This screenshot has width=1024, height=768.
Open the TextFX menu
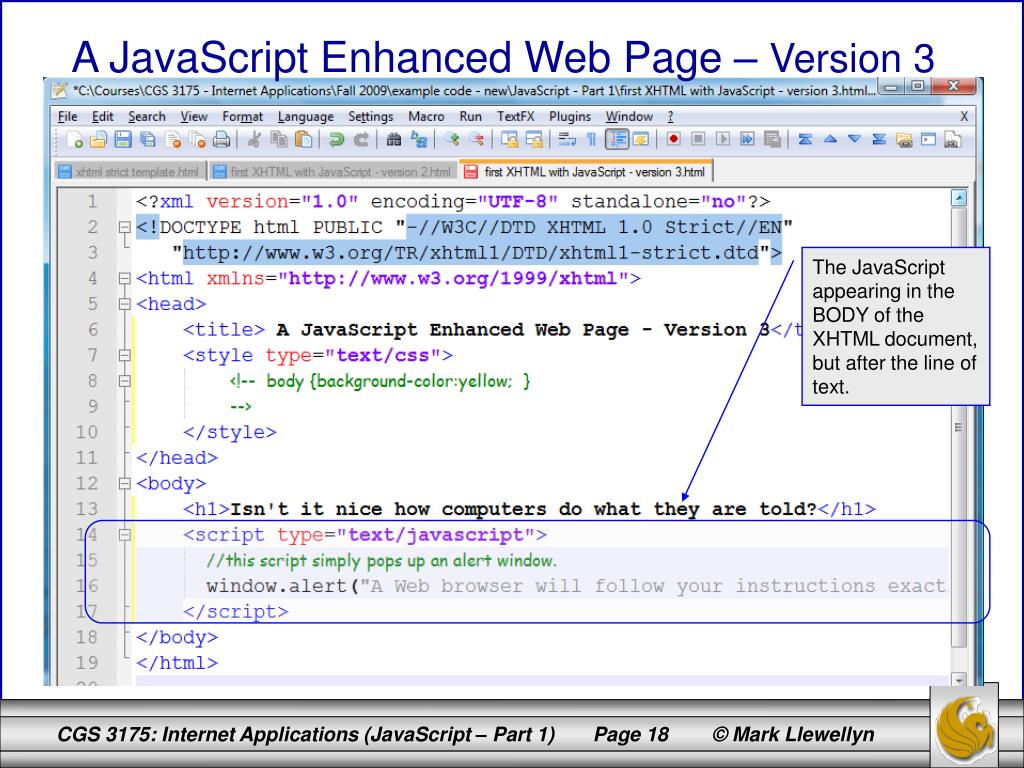pyautogui.click(x=515, y=116)
